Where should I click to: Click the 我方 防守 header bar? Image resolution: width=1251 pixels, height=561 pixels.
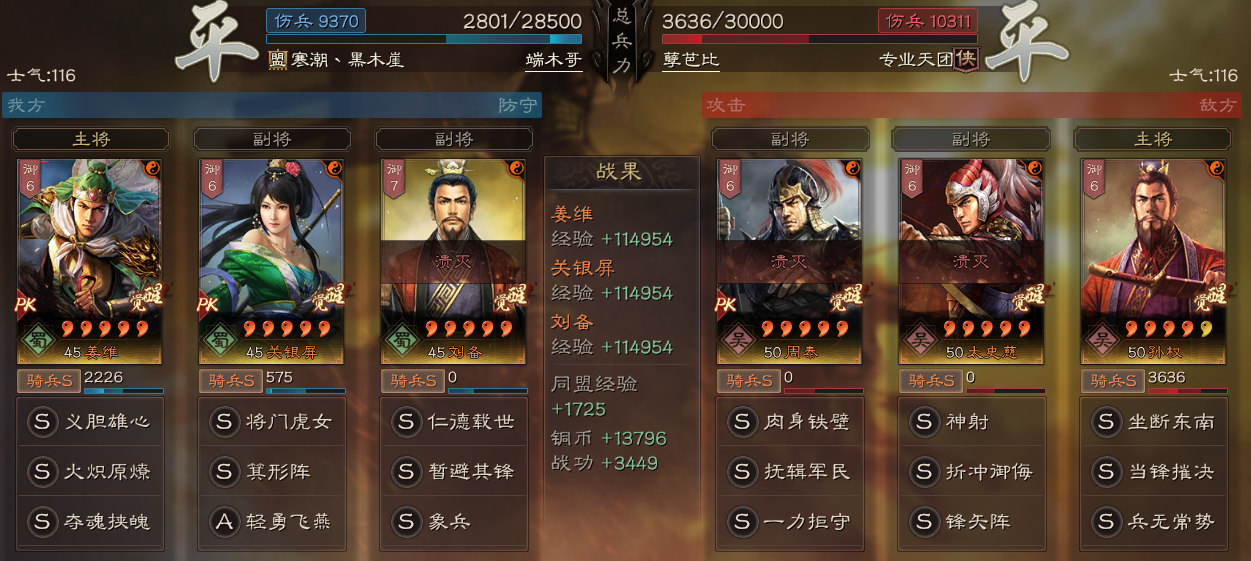click(x=272, y=105)
